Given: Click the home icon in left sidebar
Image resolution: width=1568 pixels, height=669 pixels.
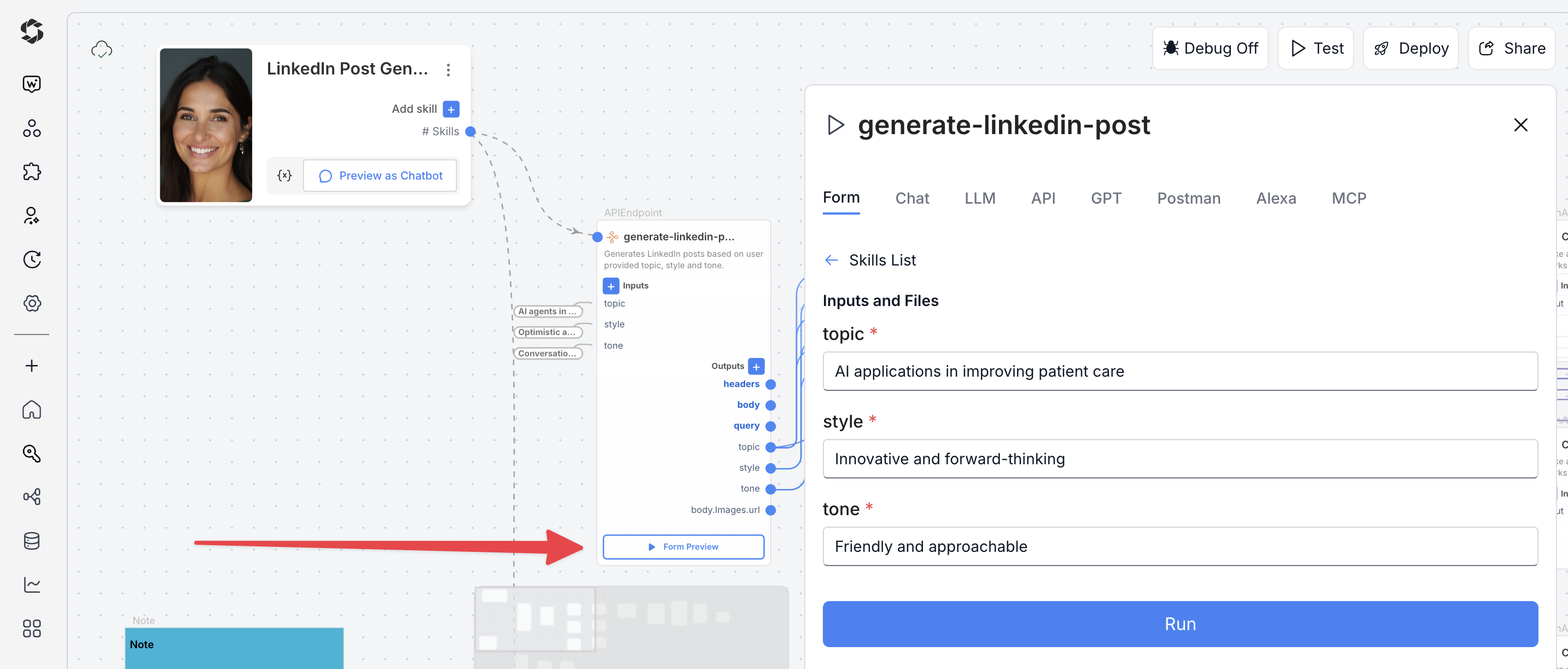Looking at the screenshot, I should pyautogui.click(x=32, y=410).
